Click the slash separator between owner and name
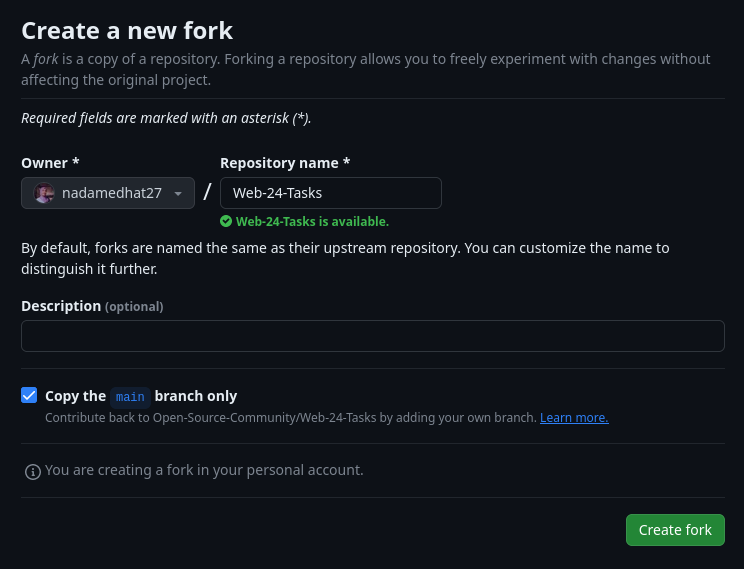 tap(207, 192)
